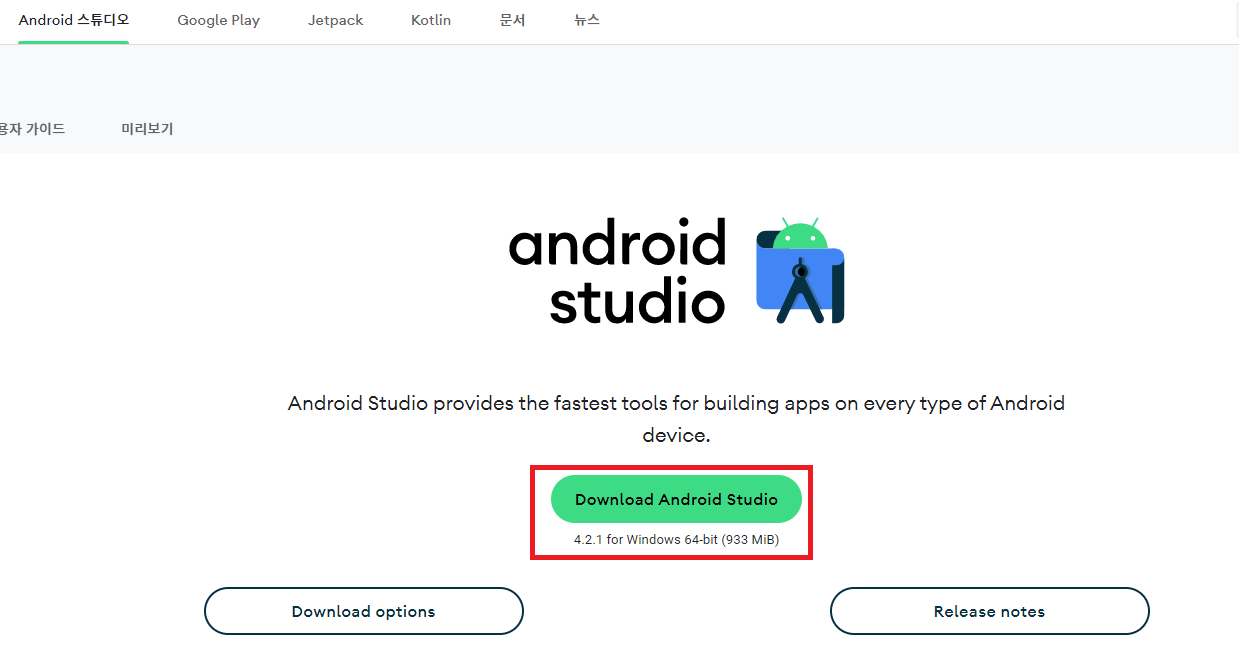Open the Android 스튜디오 tab
Screen dimensions: 1239x663
(74, 20)
